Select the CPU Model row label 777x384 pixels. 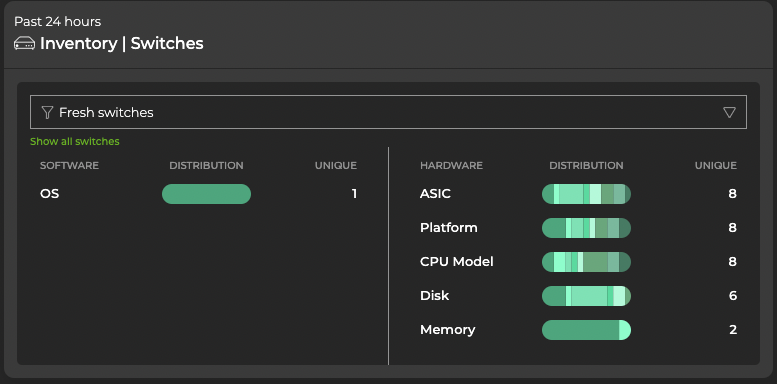[x=457, y=262]
